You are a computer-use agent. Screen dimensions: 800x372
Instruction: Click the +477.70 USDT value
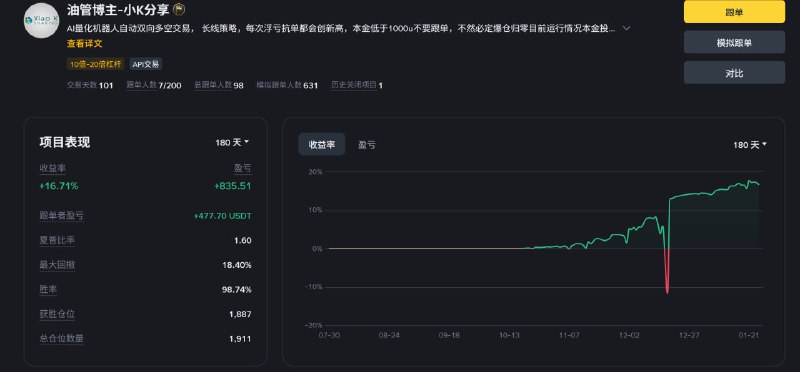click(222, 216)
